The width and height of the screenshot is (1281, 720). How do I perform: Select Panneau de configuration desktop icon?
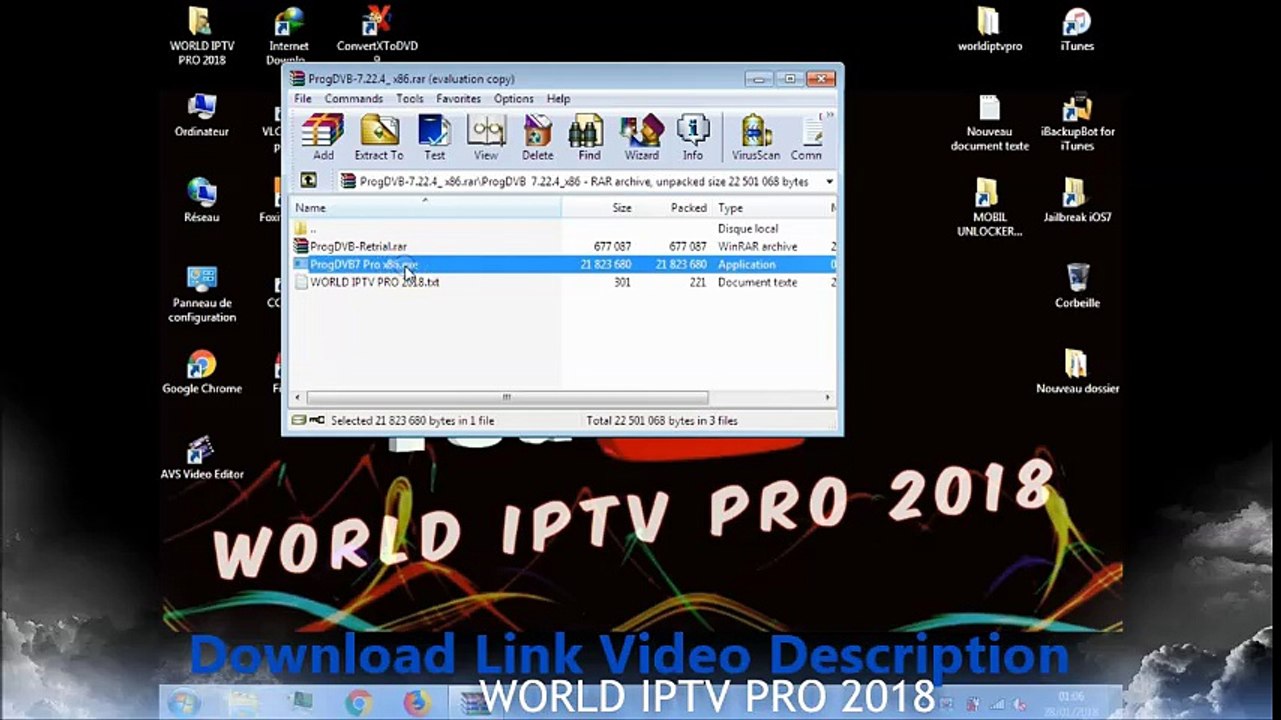pos(202,294)
